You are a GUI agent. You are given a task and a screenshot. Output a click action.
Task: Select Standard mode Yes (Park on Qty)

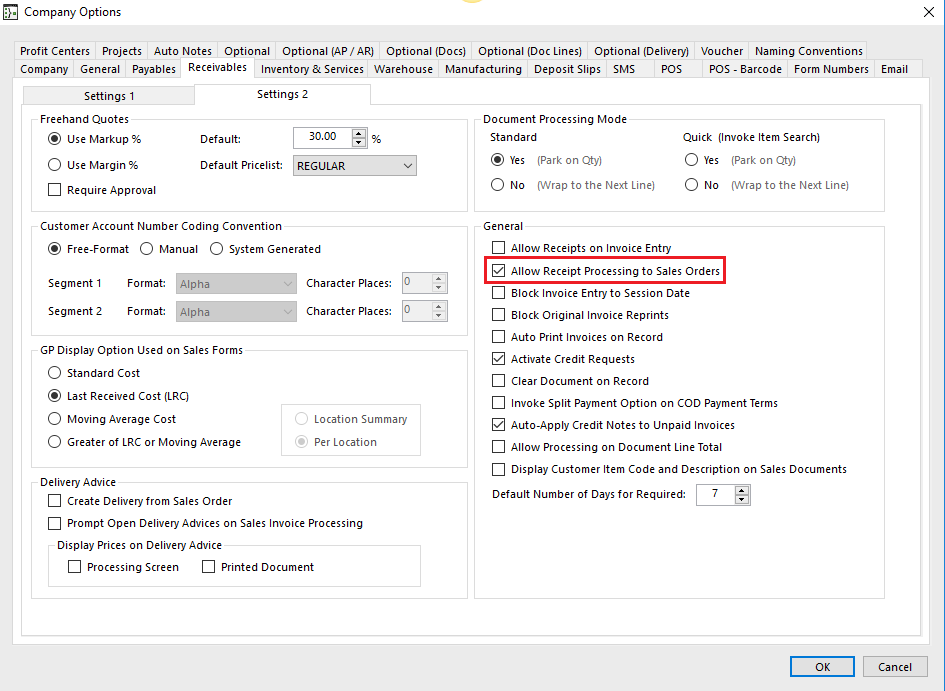point(497,160)
